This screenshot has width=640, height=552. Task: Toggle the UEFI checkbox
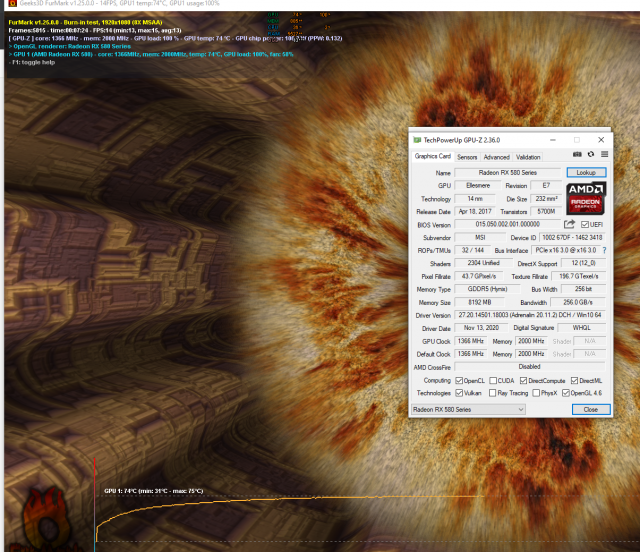(584, 225)
